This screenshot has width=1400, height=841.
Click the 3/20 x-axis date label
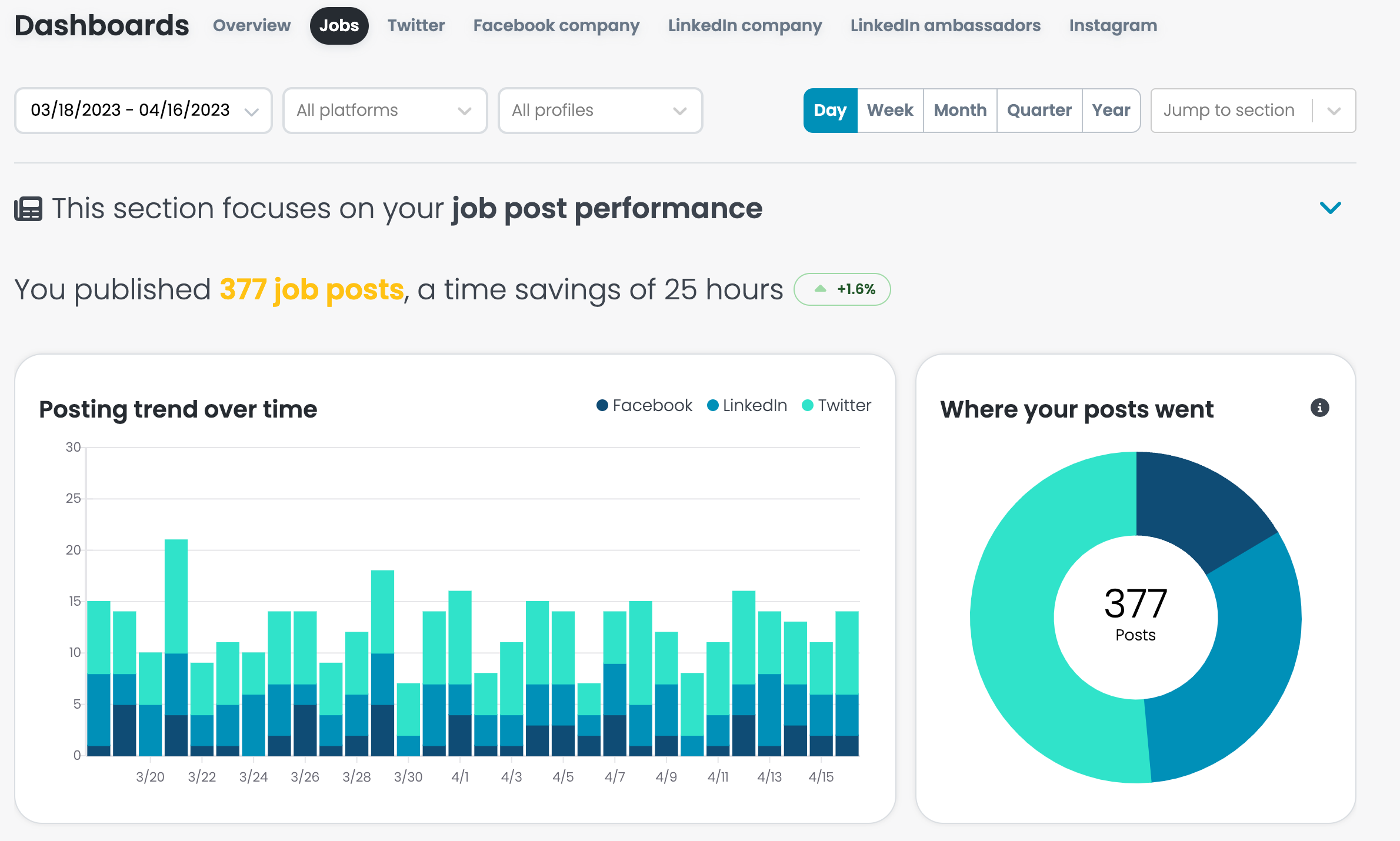click(150, 777)
